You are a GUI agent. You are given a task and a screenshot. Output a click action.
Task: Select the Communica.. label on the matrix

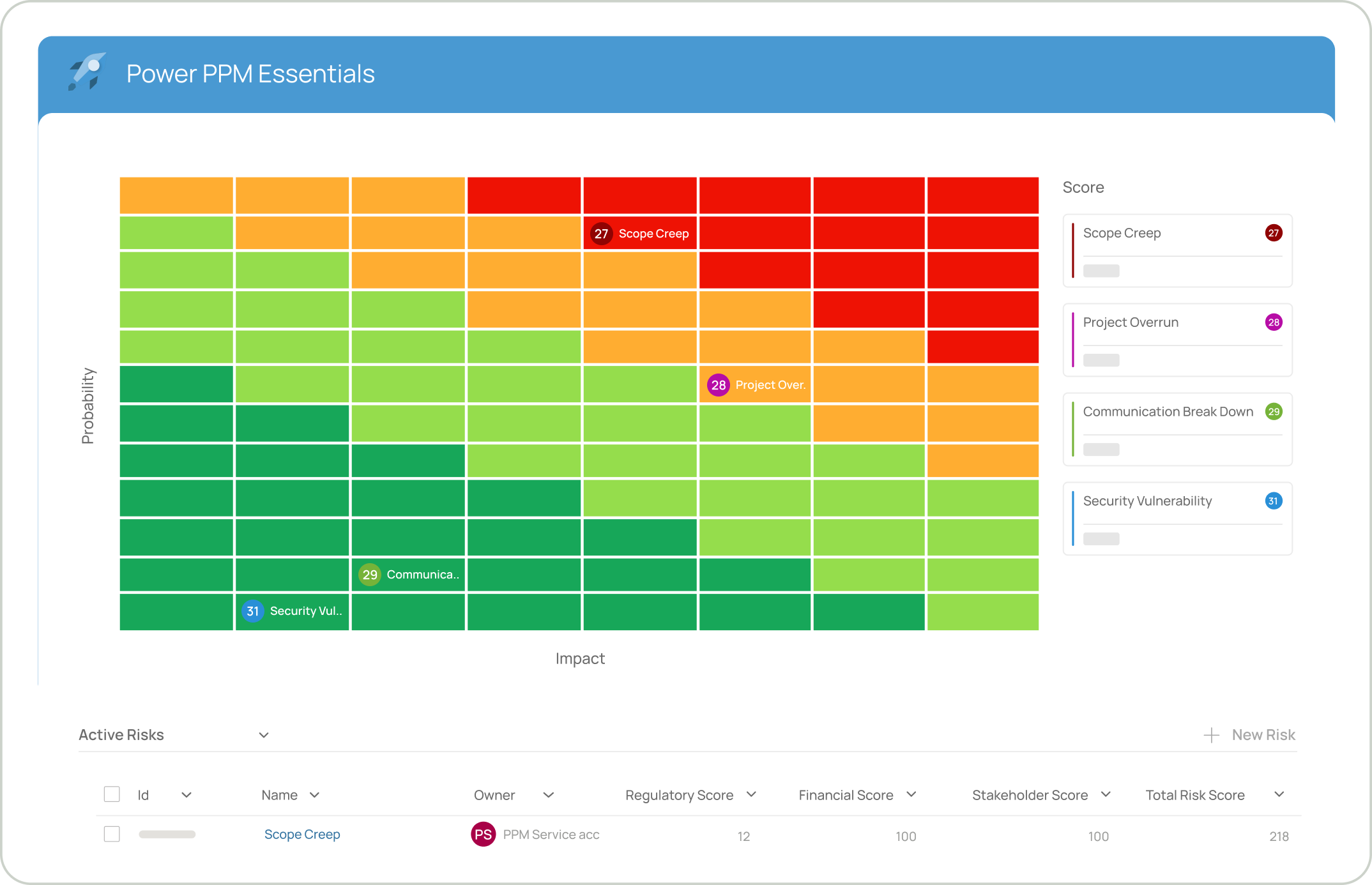(x=423, y=575)
